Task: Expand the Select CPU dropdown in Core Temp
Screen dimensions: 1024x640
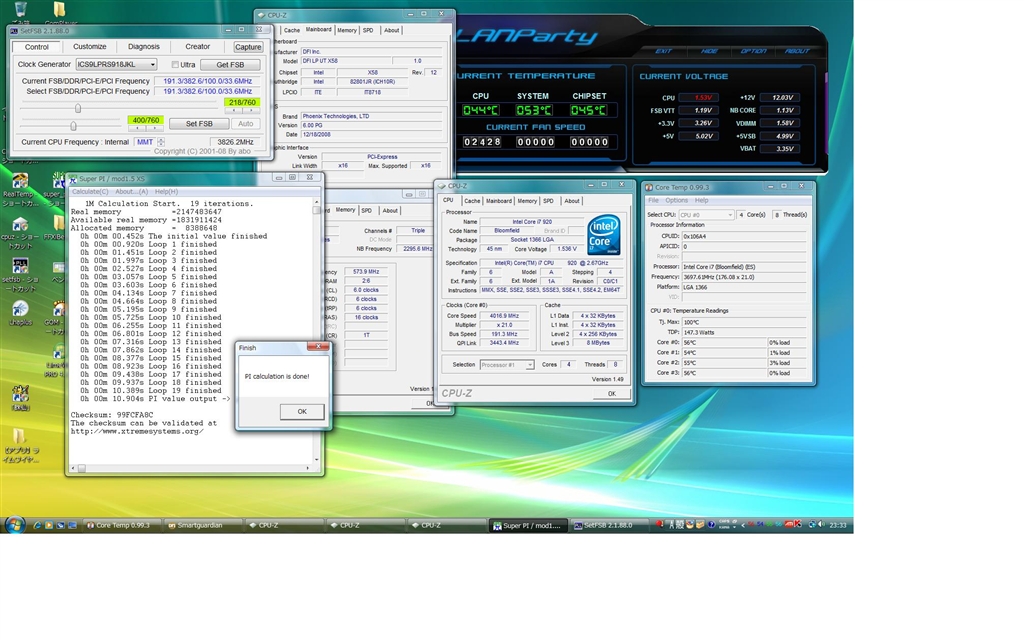Action: click(x=729, y=215)
